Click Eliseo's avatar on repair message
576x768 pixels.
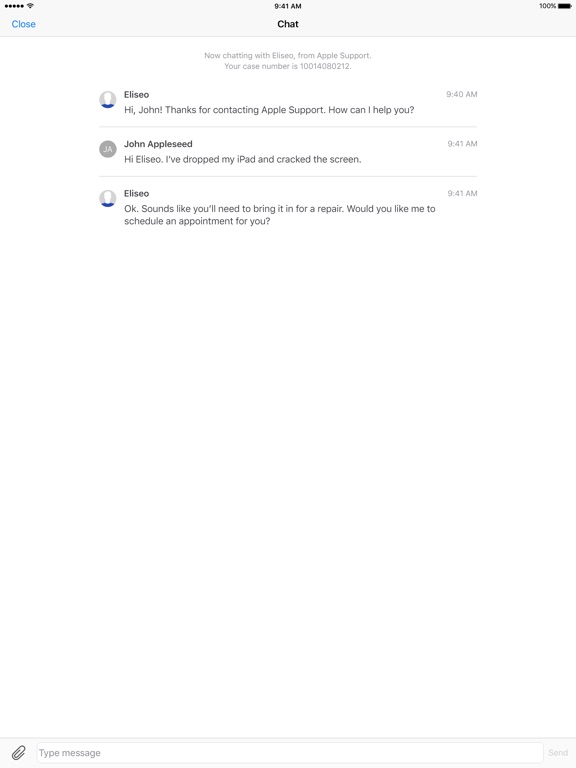(x=108, y=198)
